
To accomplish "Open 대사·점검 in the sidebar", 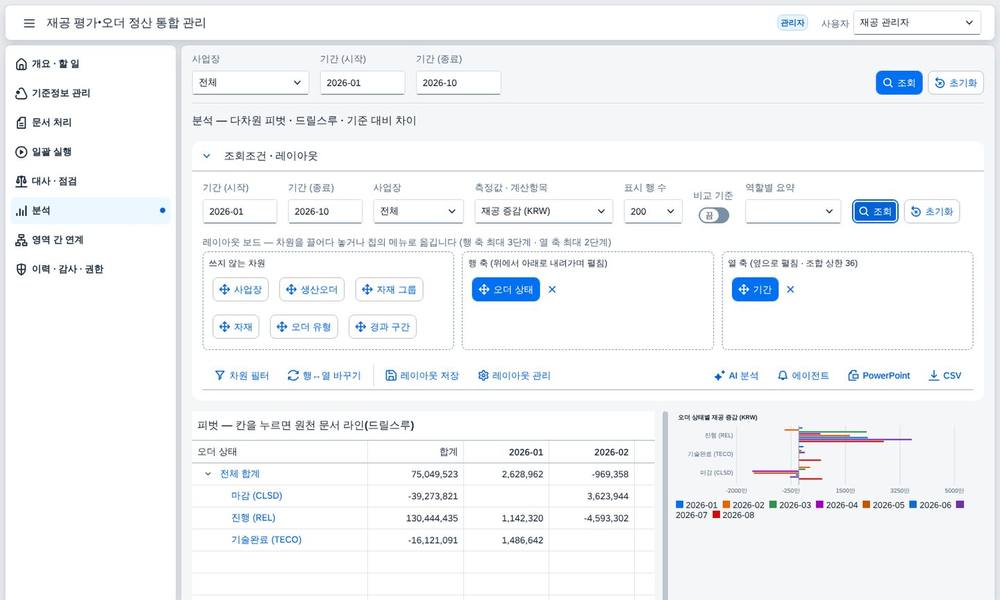I will coord(91,181).
